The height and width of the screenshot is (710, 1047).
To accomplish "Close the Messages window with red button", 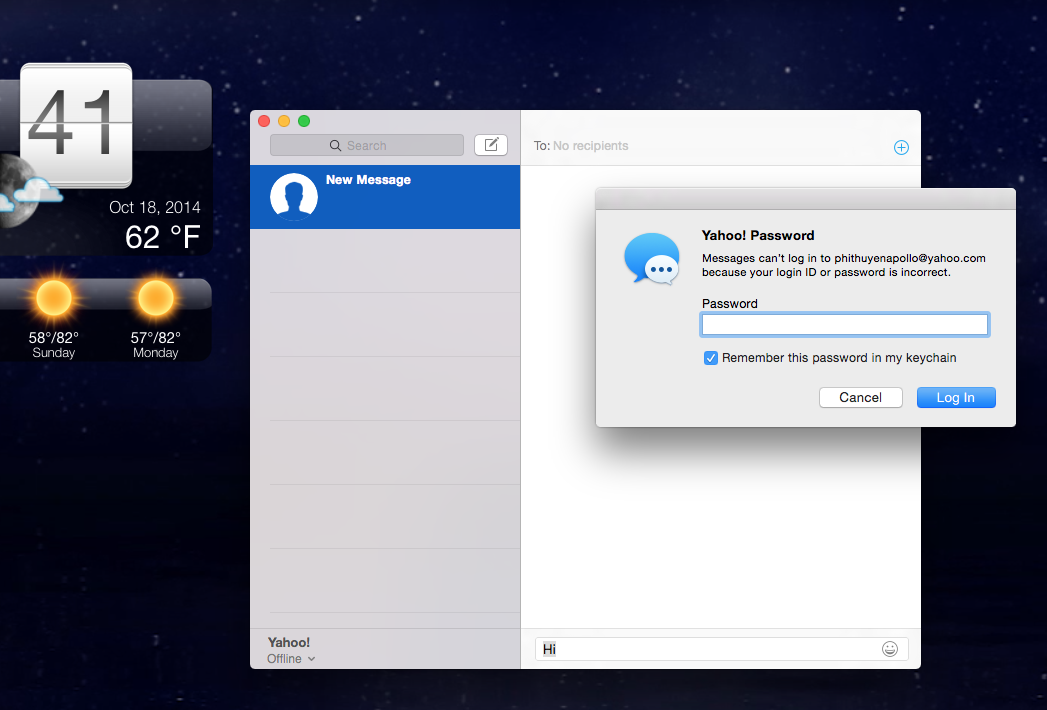I will [264, 121].
